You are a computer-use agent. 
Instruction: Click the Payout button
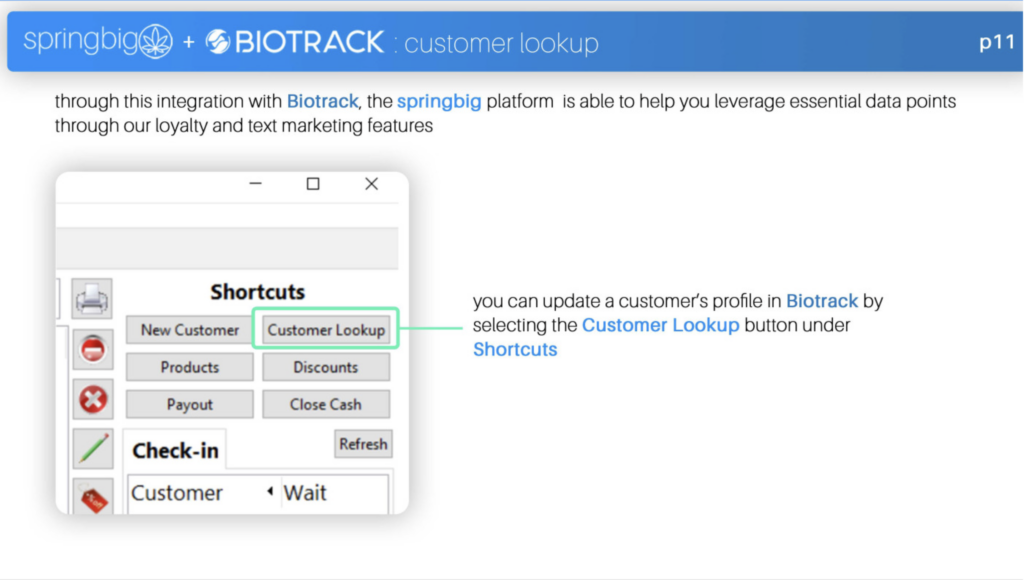coord(189,404)
